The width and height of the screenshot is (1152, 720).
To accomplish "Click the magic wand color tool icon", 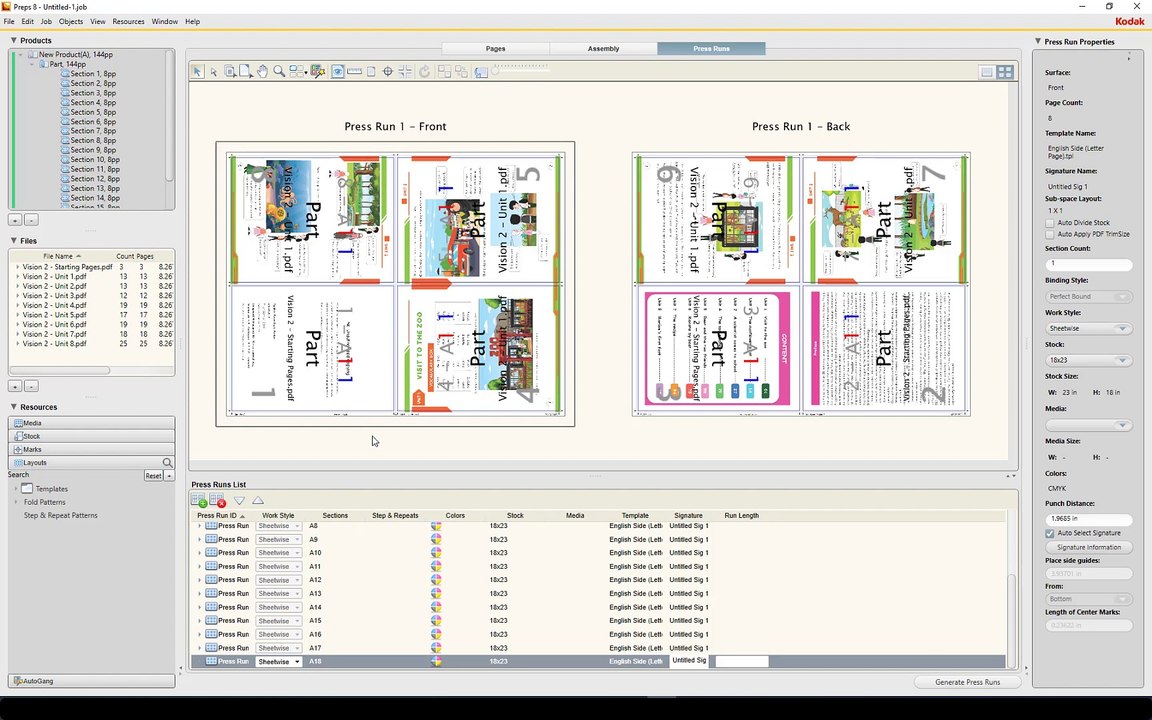I will tap(317, 71).
